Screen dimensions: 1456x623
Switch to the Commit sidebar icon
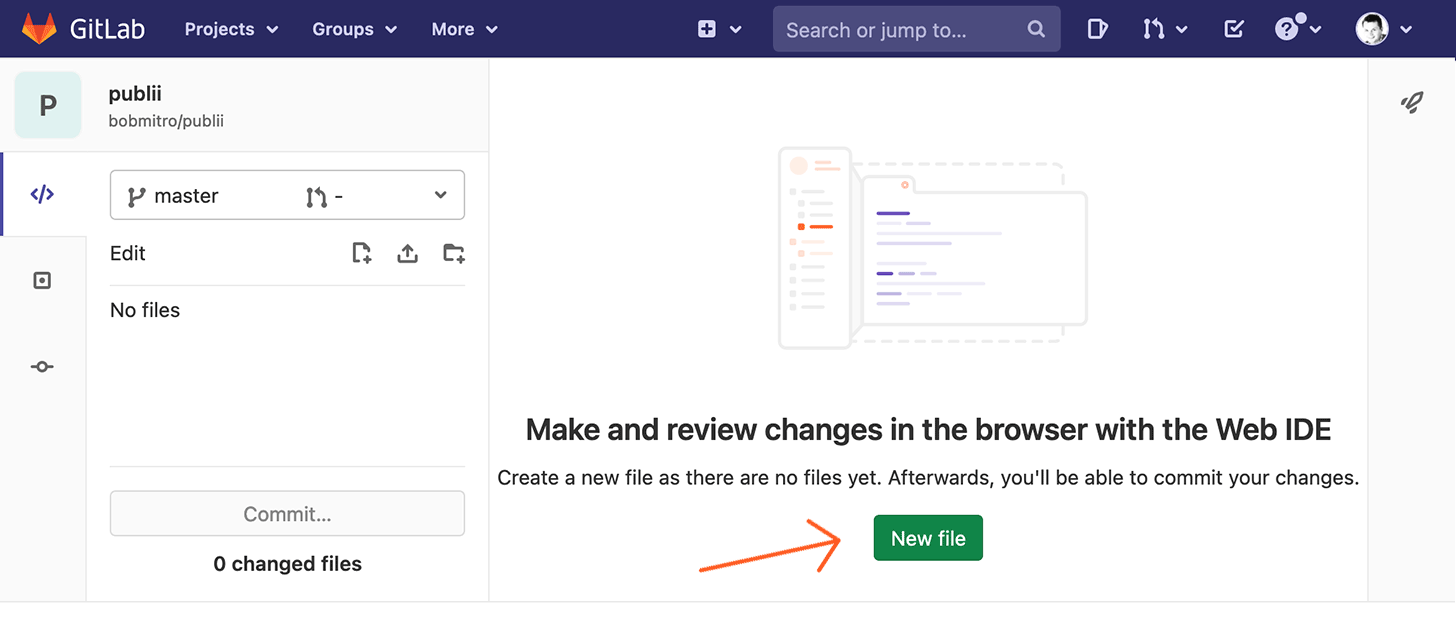41,366
